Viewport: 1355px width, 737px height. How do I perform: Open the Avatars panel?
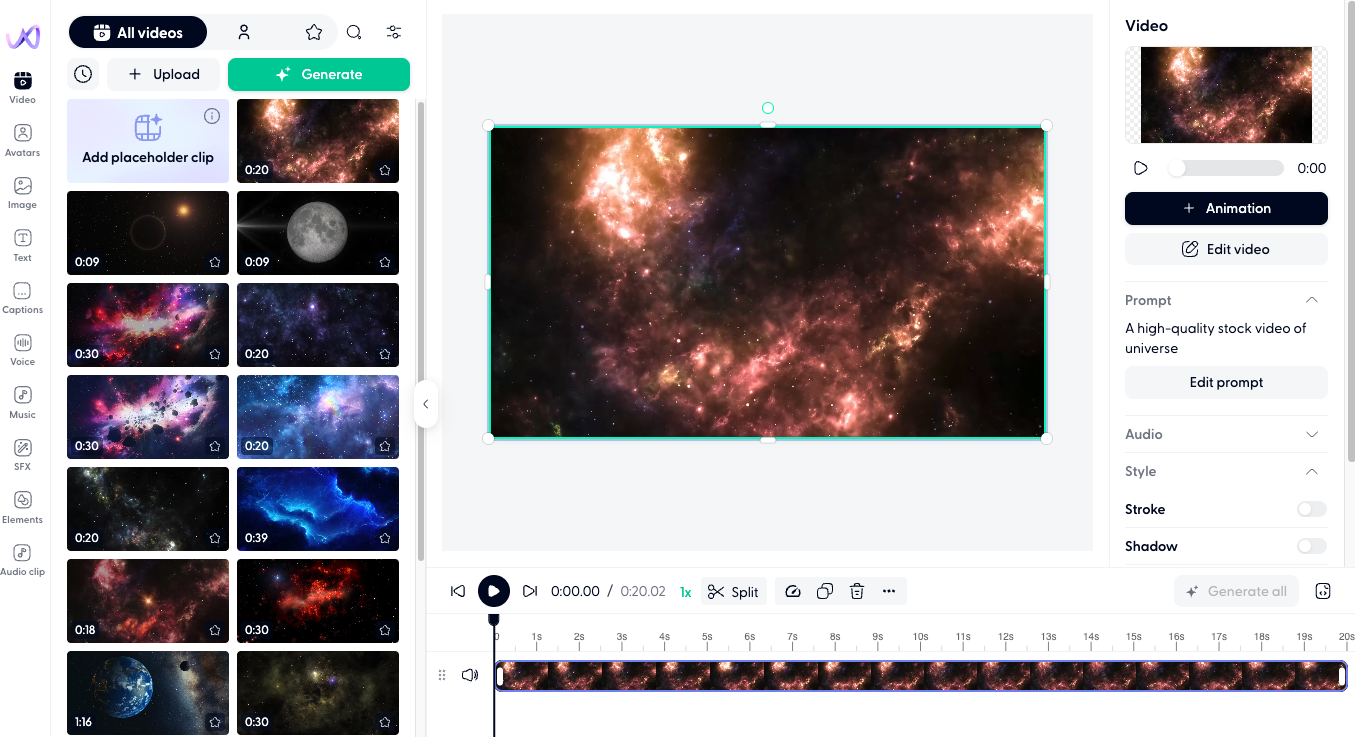(x=22, y=140)
